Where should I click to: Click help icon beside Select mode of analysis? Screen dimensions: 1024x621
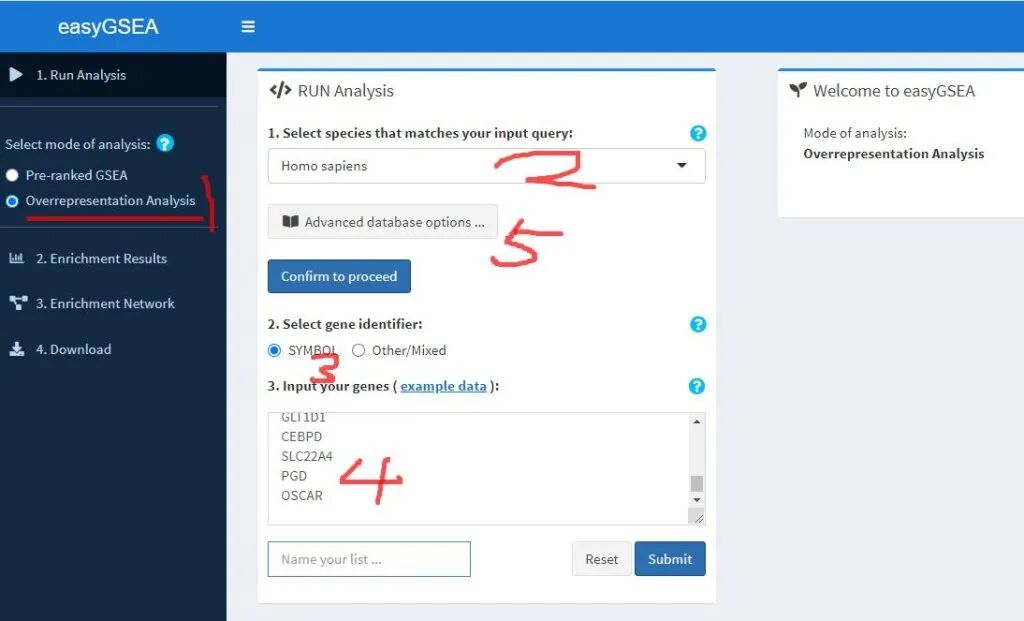pos(165,143)
